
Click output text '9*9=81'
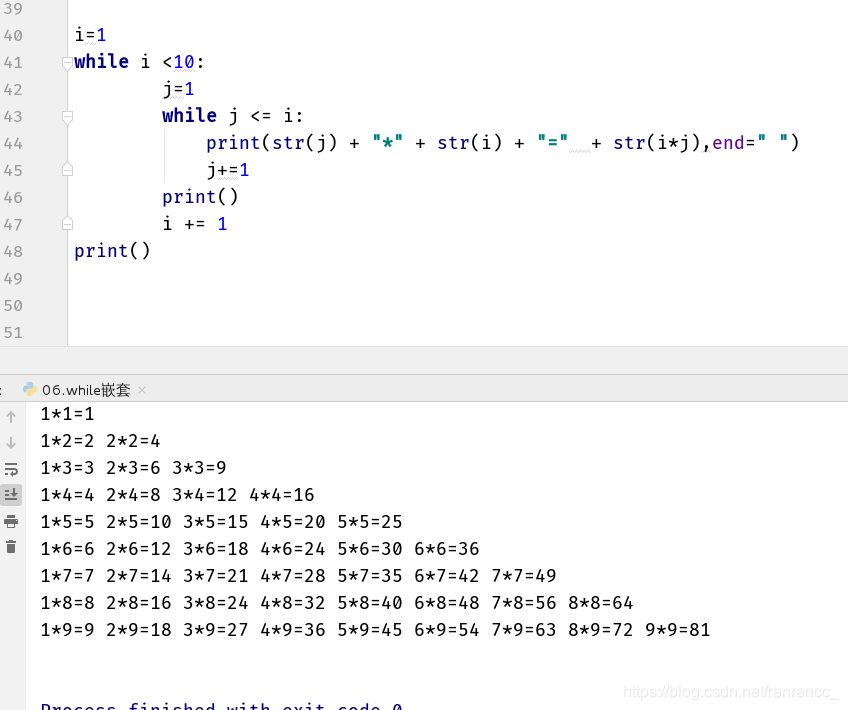pos(678,631)
